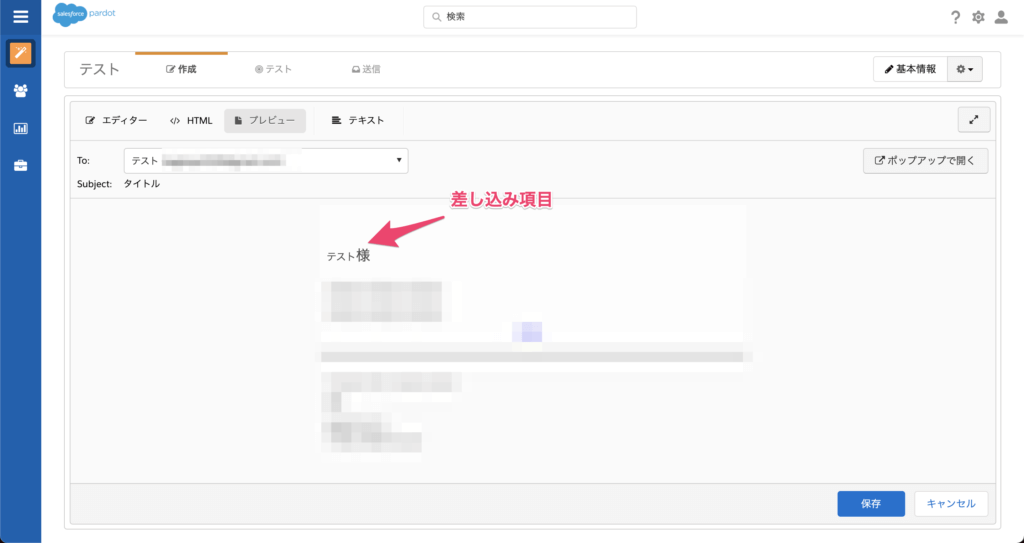Open the settings gear icon in header

tap(978, 17)
